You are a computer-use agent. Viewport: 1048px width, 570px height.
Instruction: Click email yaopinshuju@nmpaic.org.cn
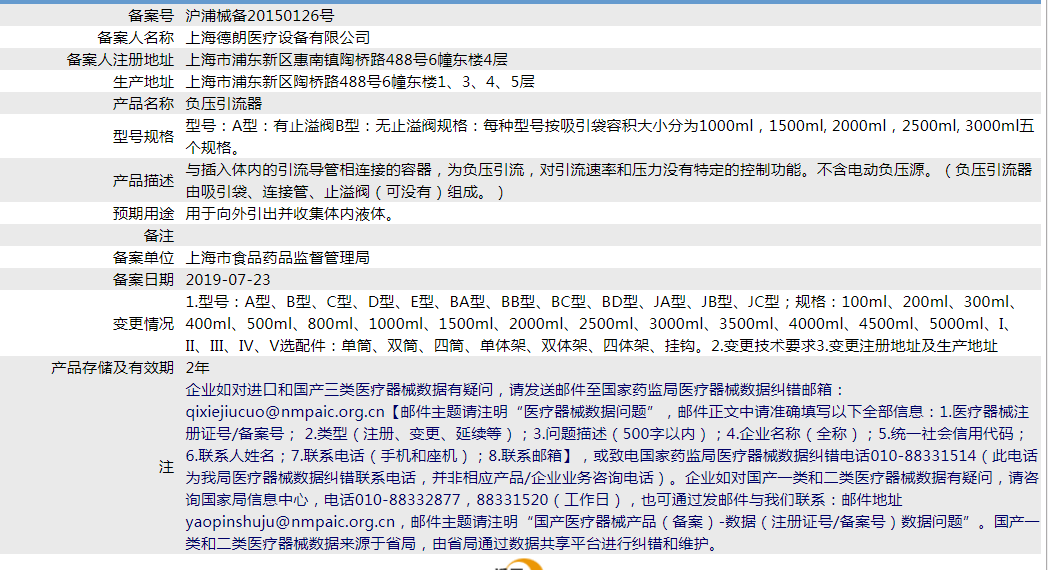coord(291,522)
